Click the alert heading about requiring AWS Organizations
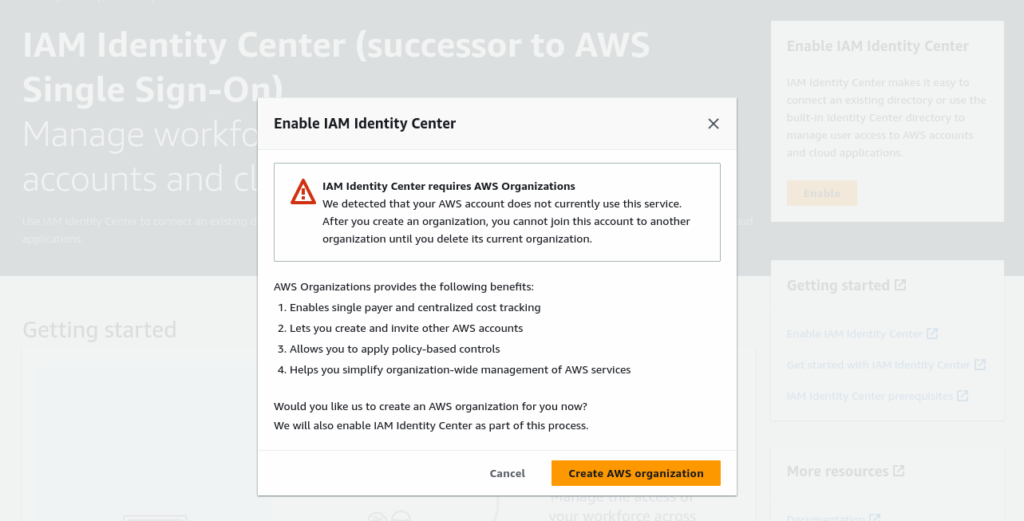The image size is (1024, 521). [x=448, y=186]
